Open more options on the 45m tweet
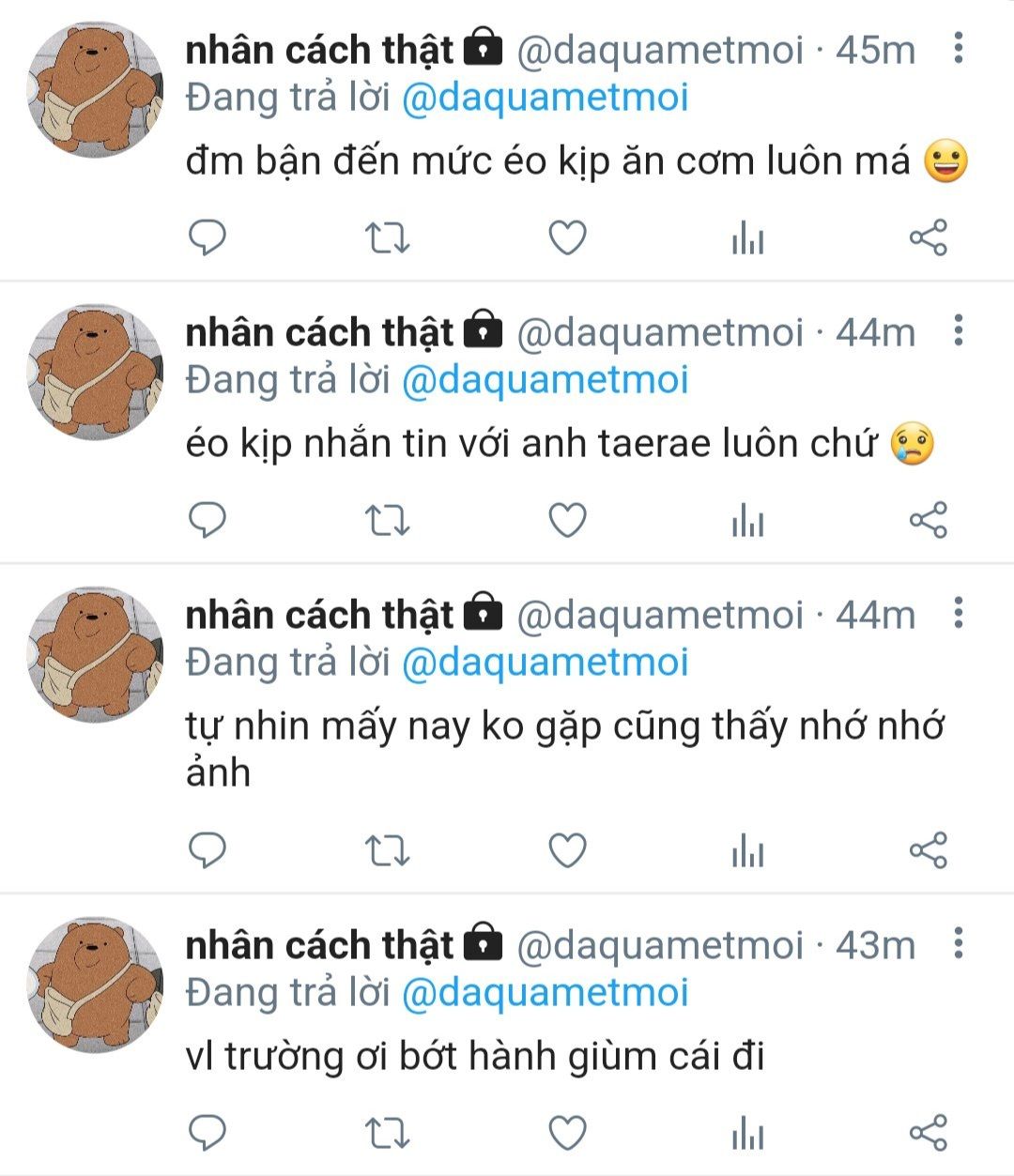The height and width of the screenshot is (1176, 1014). point(958,47)
